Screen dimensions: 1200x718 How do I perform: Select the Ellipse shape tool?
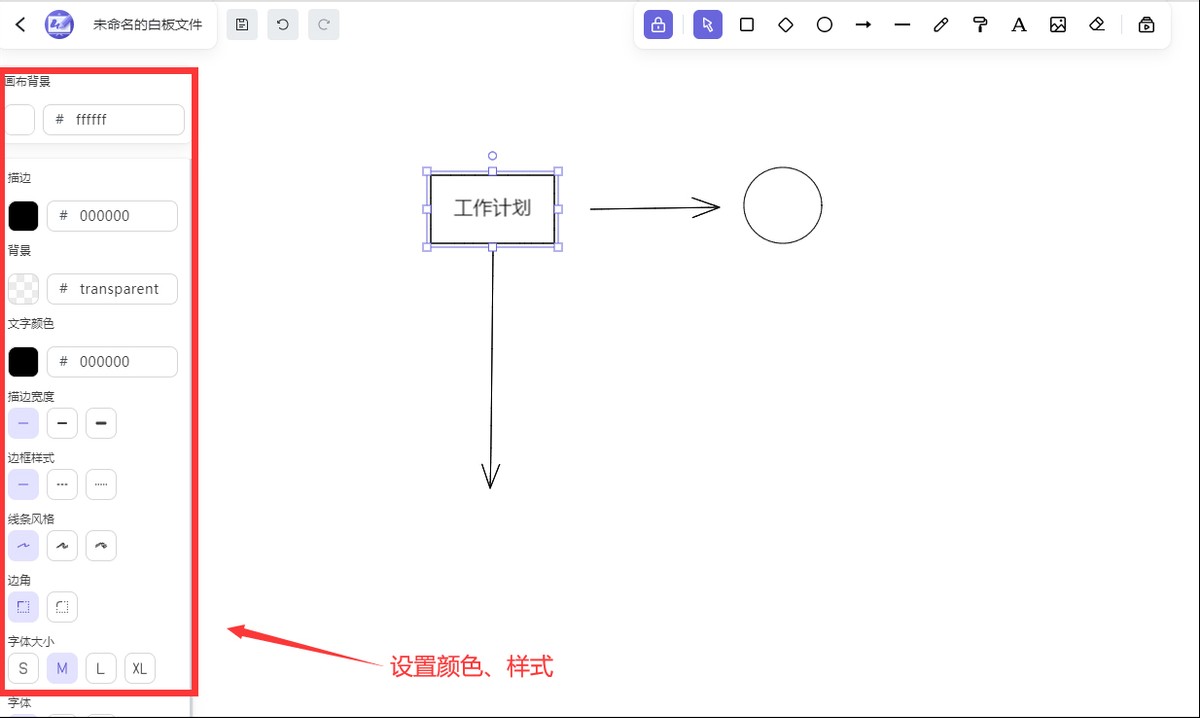824,24
